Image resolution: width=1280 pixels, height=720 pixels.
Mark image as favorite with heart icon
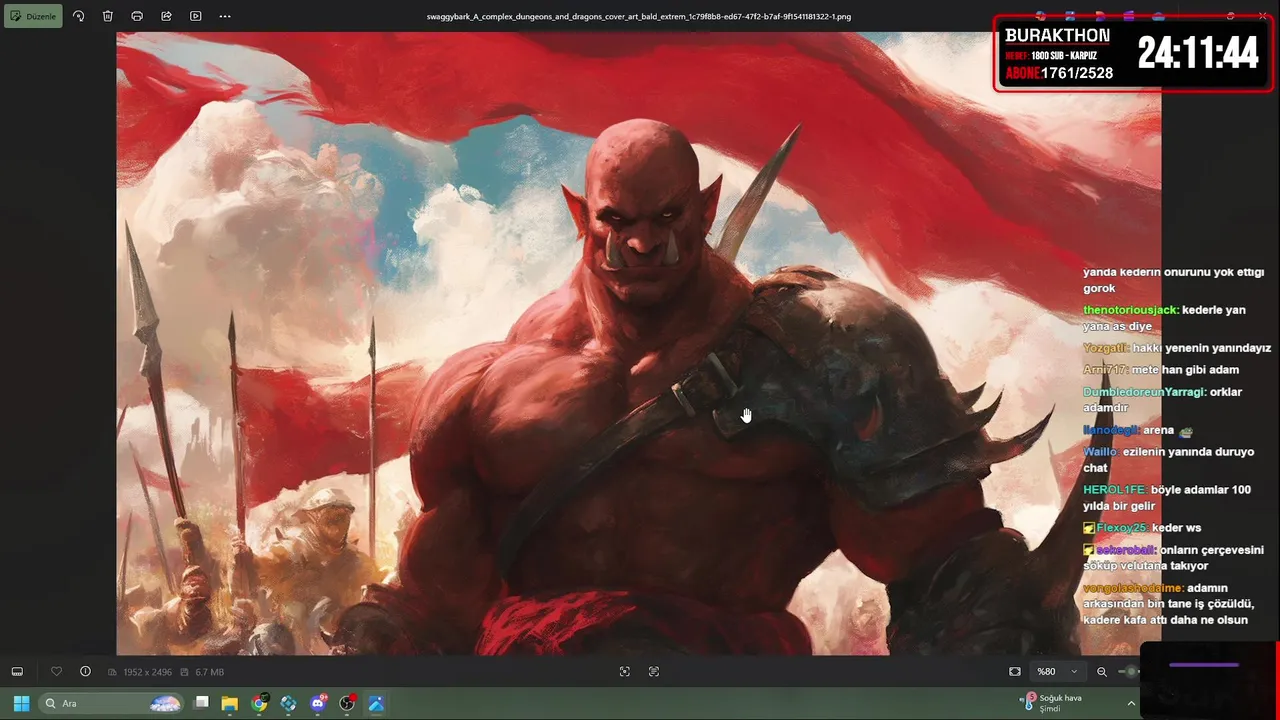point(56,672)
